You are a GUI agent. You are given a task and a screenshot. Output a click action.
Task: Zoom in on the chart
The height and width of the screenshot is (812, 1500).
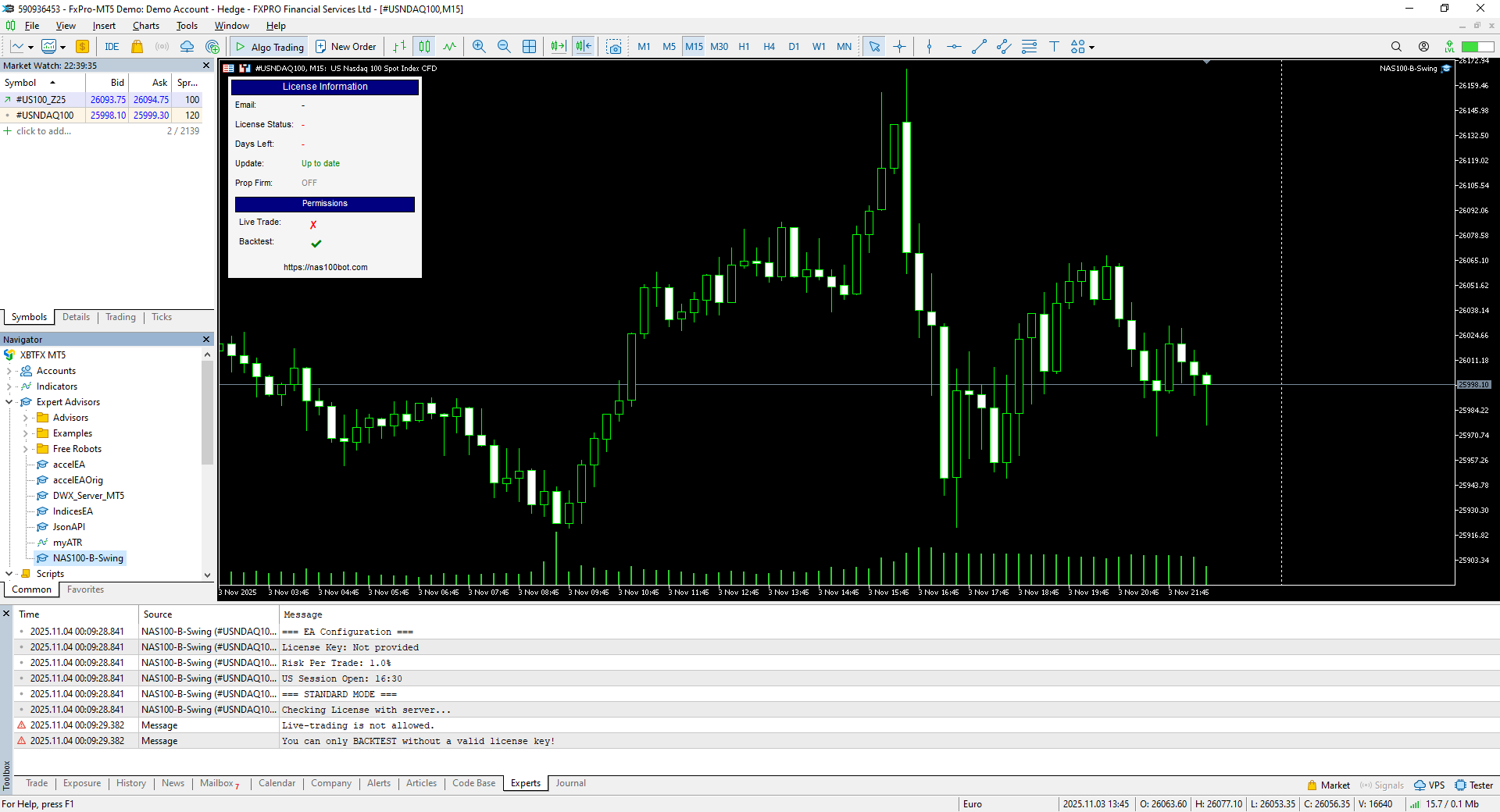tap(479, 47)
